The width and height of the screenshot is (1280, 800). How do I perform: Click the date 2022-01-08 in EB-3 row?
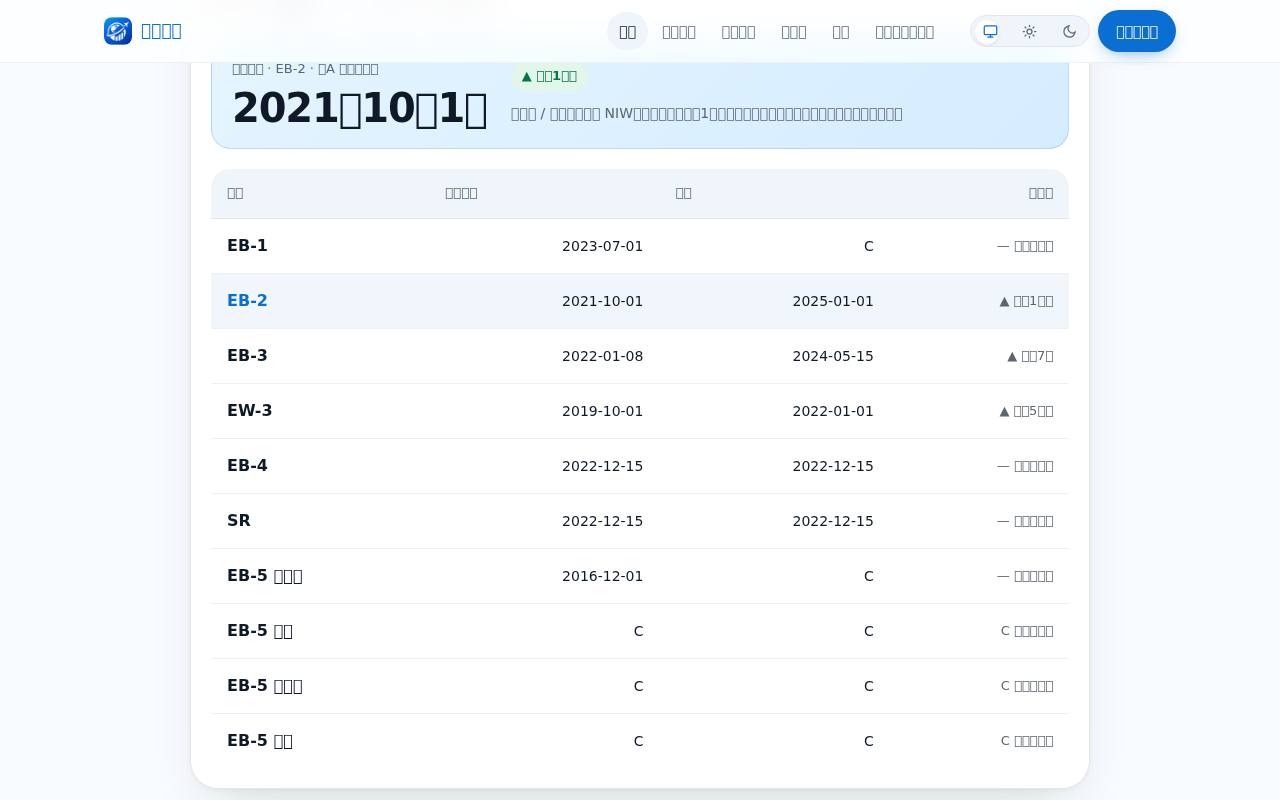[x=602, y=356]
